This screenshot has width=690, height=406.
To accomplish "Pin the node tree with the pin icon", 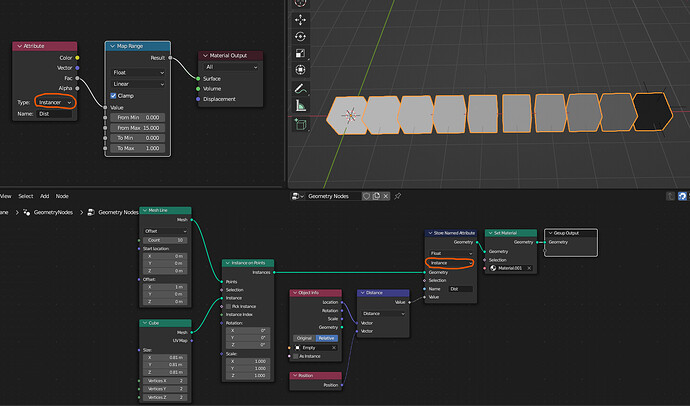I will pos(398,196).
